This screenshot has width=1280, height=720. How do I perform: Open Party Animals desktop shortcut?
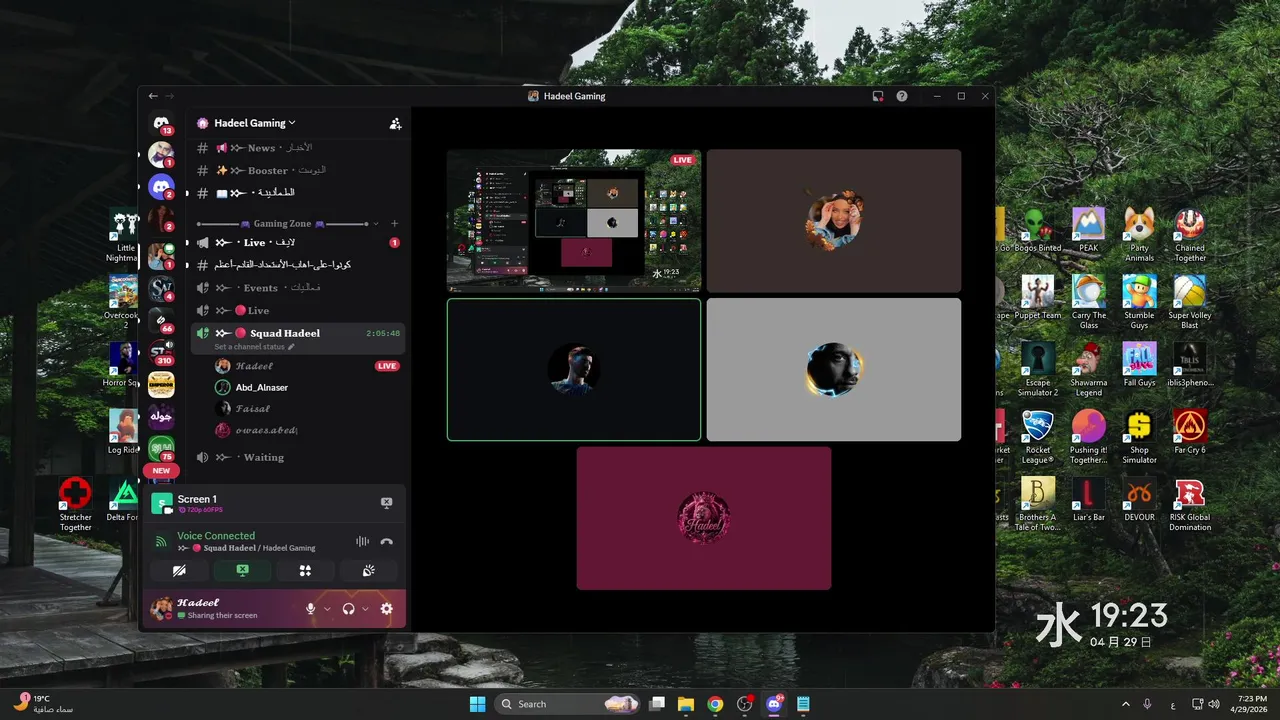1139,234
